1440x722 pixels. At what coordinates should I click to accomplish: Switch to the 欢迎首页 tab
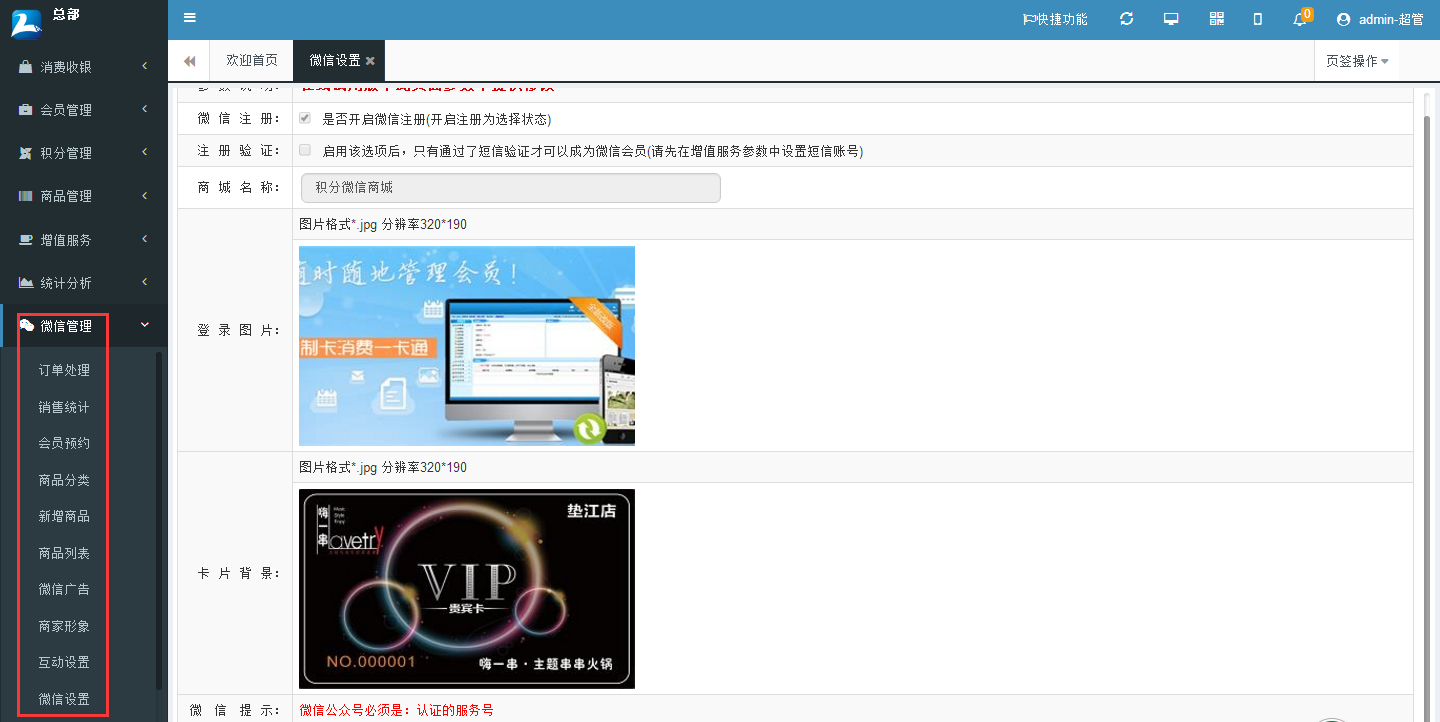[x=251, y=60]
